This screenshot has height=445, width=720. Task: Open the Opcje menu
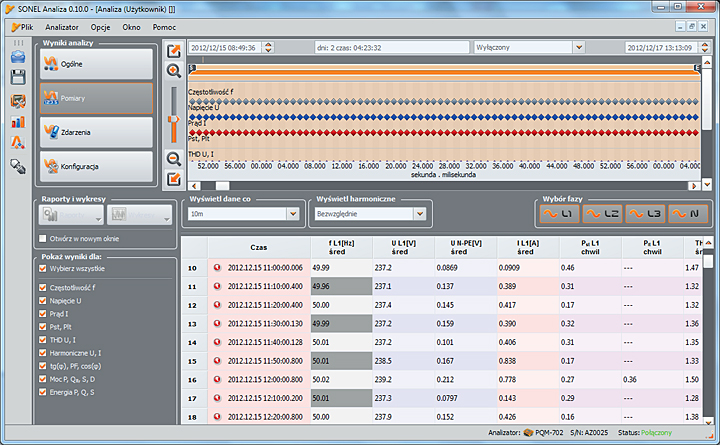(x=100, y=27)
